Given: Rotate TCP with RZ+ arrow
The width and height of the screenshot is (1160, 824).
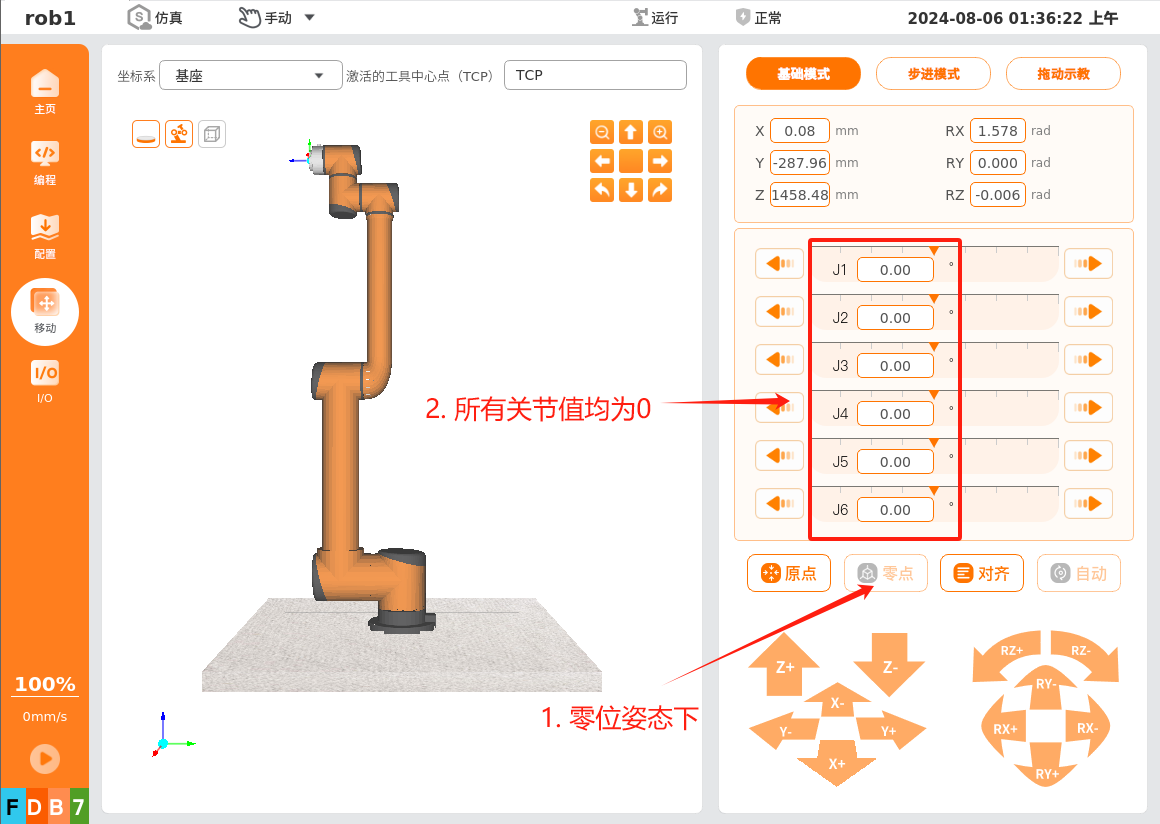Looking at the screenshot, I should pos(1009,652).
